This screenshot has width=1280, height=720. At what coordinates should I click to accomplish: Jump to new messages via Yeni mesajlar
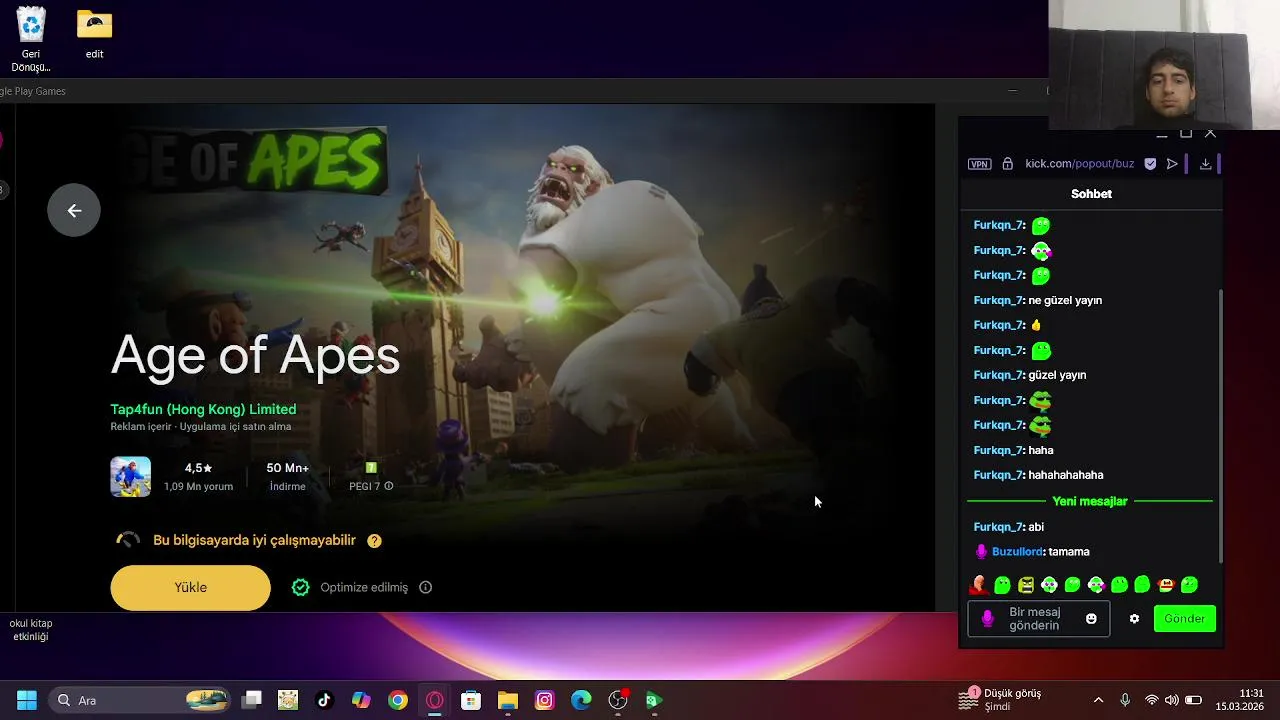point(1090,501)
